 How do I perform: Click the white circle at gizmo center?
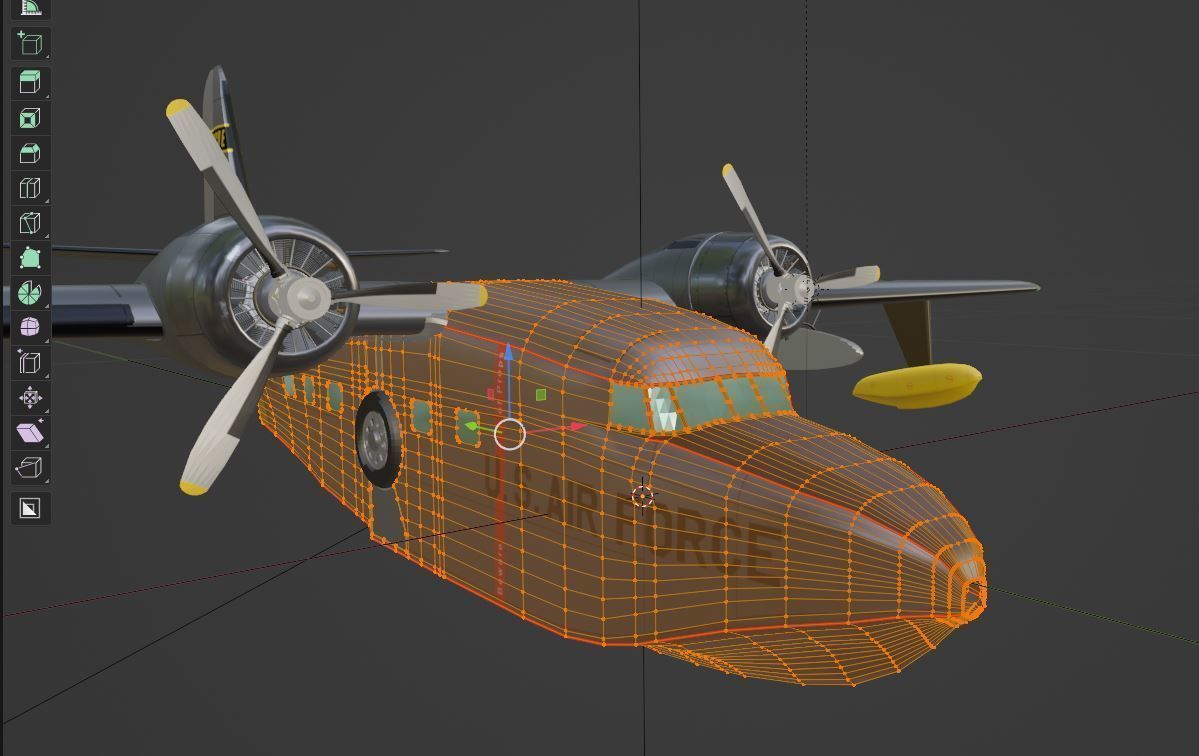click(510, 434)
